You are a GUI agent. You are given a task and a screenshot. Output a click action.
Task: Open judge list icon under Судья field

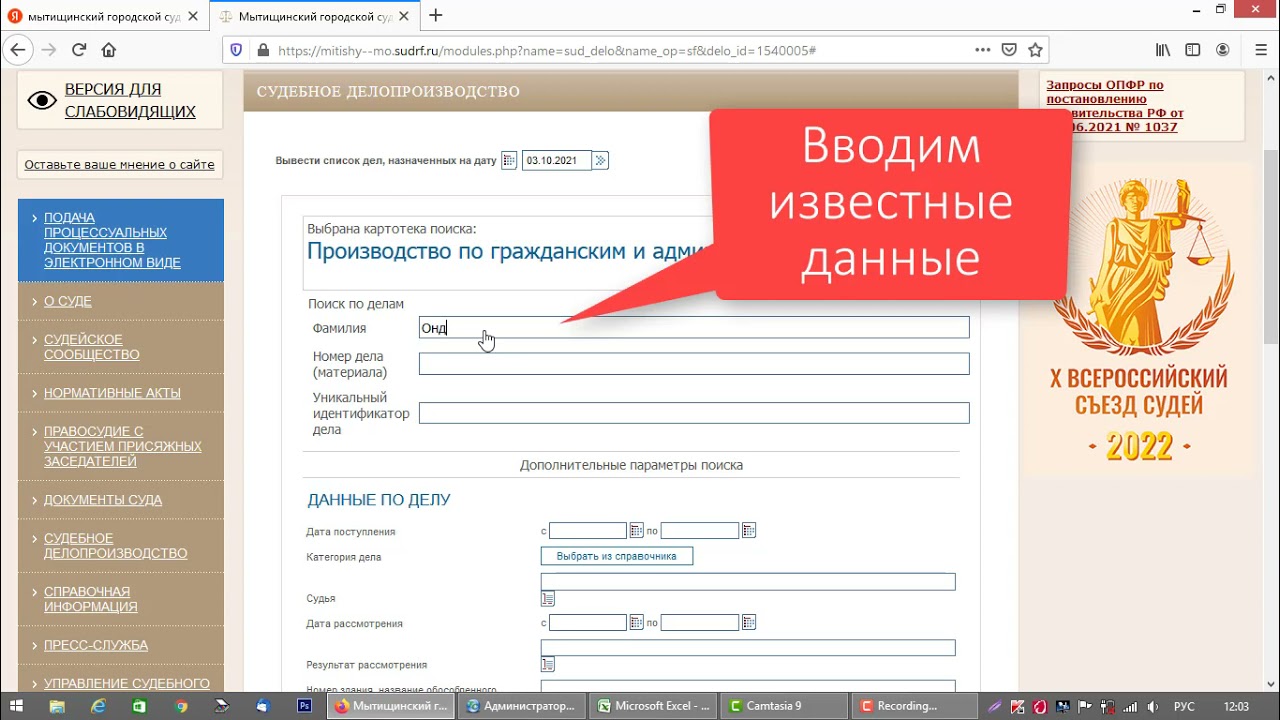click(548, 599)
